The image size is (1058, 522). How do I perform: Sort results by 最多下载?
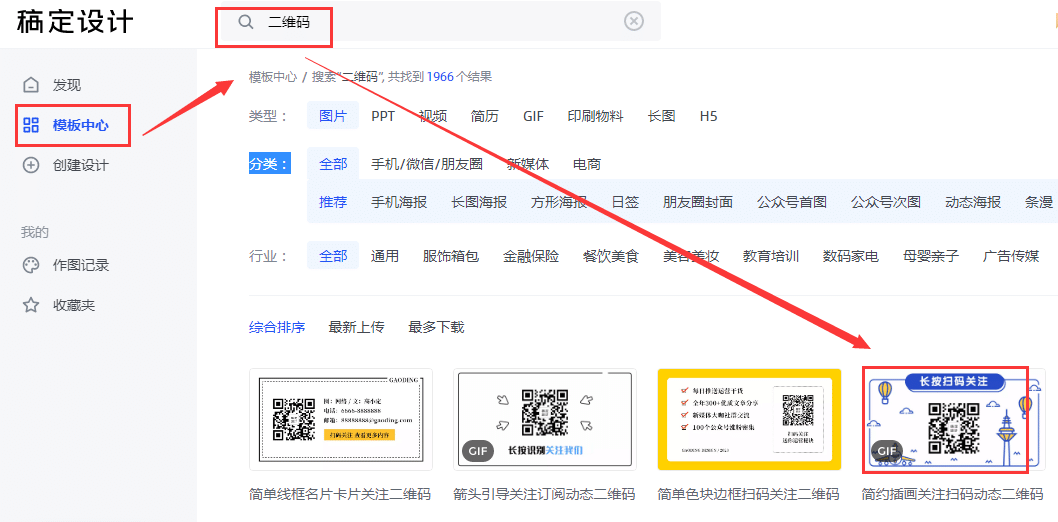pos(436,328)
